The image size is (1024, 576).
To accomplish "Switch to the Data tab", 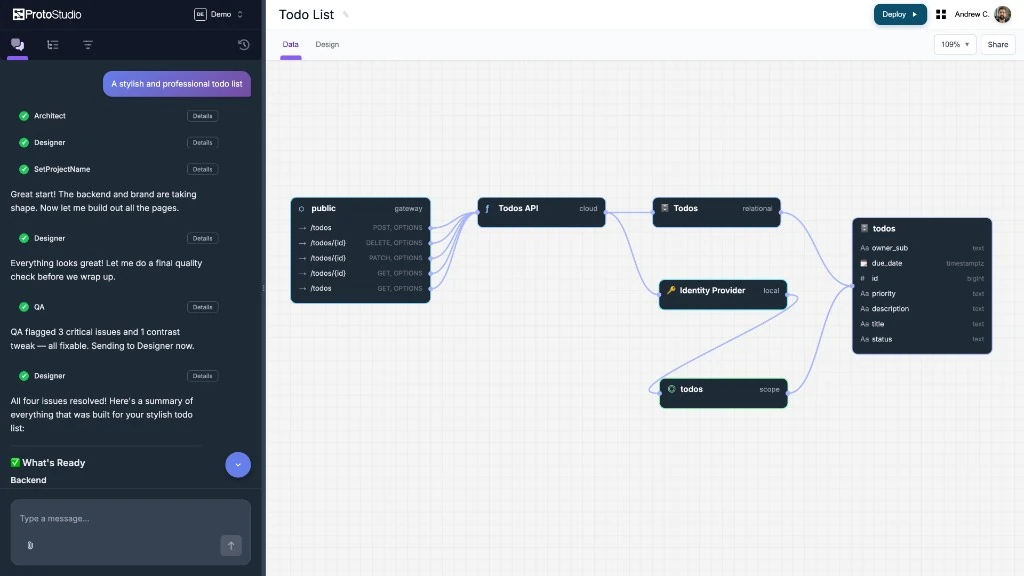I will 291,44.
